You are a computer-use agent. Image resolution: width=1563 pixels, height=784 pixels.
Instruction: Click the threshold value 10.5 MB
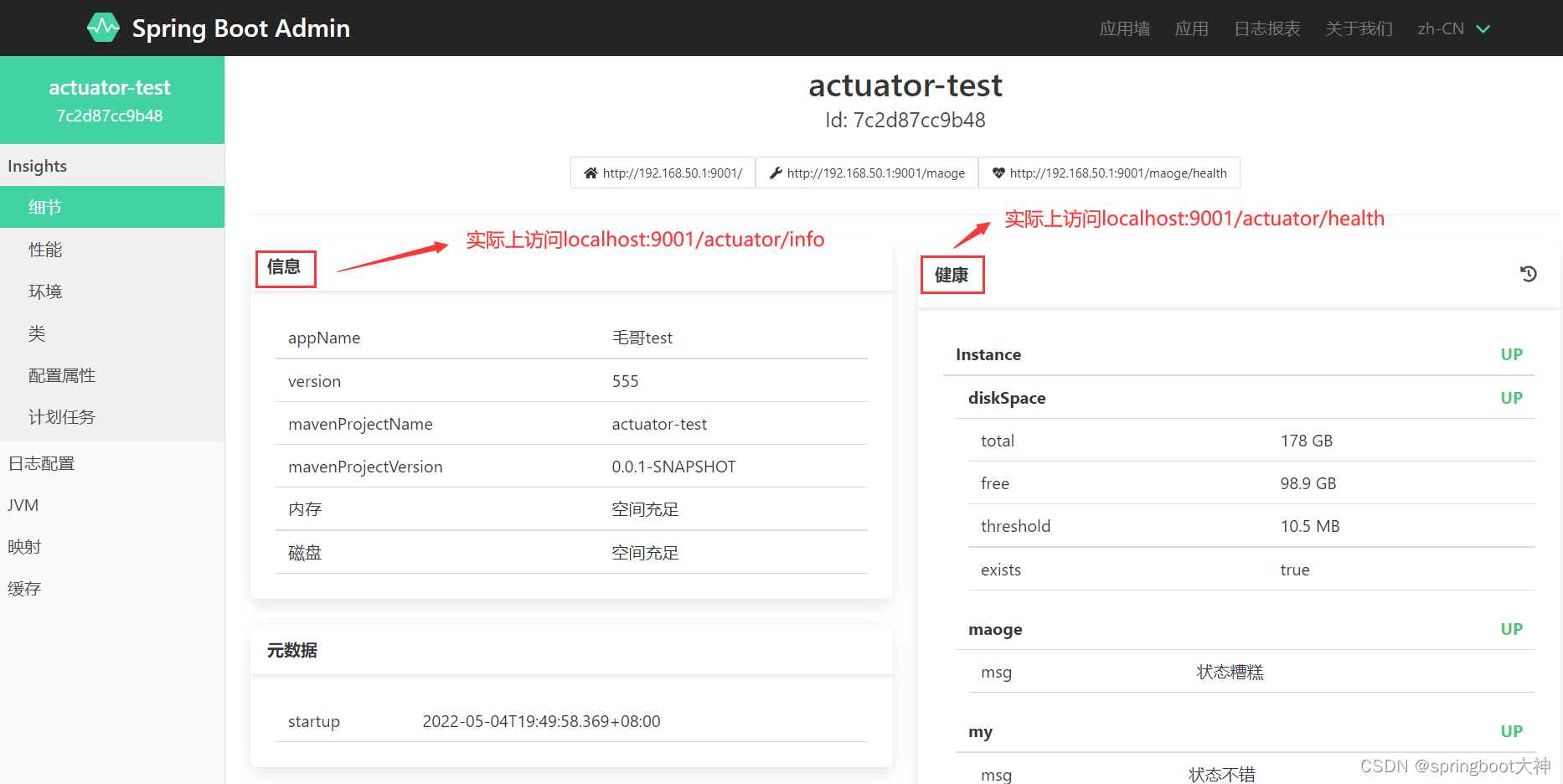tap(1310, 526)
